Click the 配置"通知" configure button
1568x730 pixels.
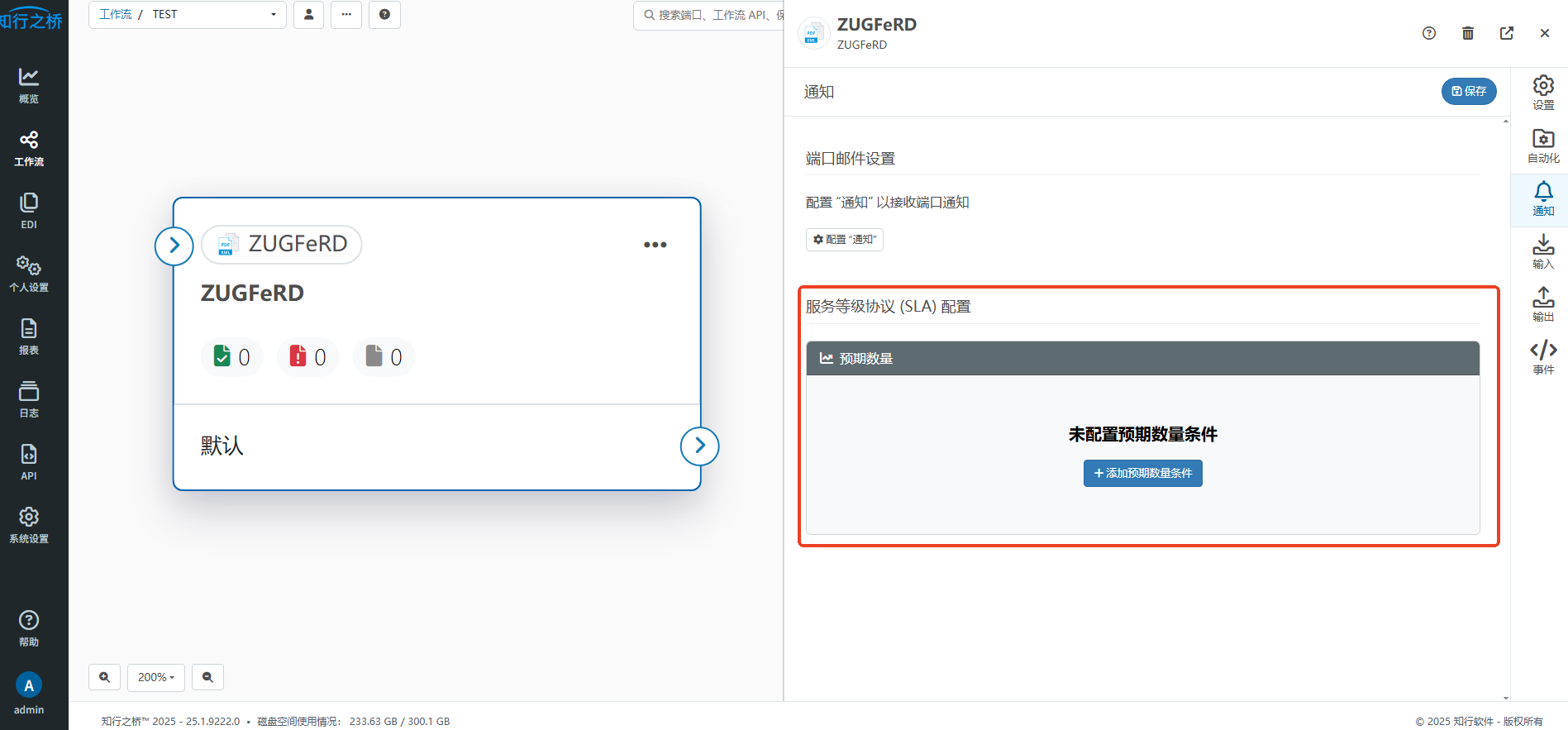click(844, 240)
